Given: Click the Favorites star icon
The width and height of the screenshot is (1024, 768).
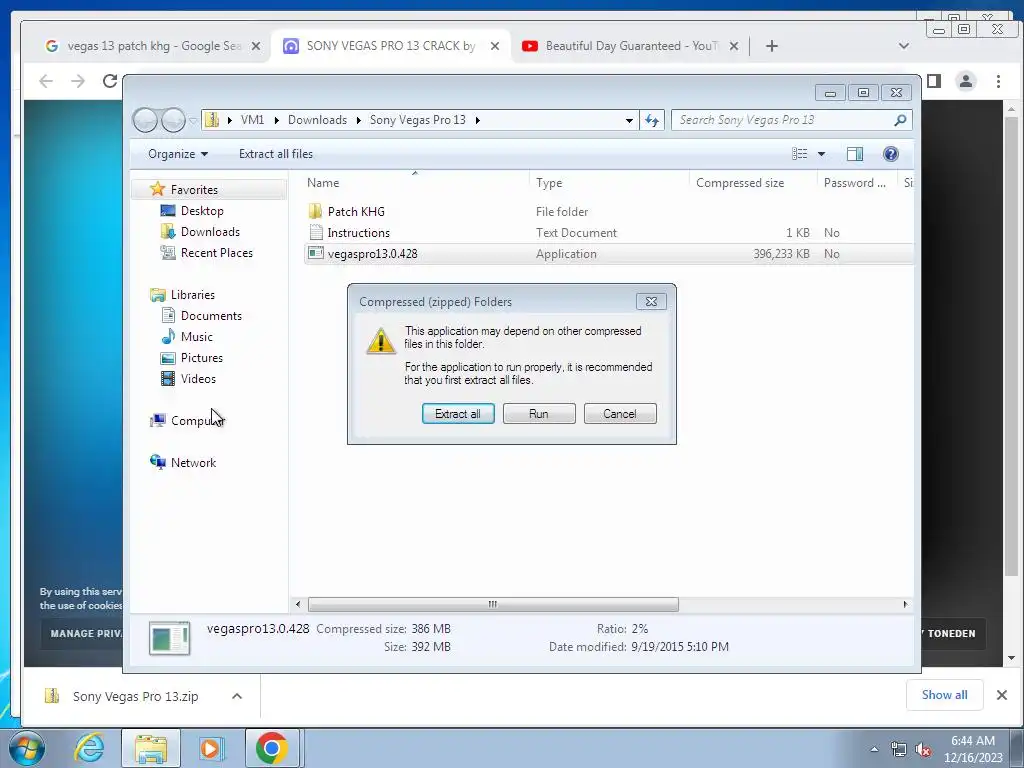Looking at the screenshot, I should point(157,189).
